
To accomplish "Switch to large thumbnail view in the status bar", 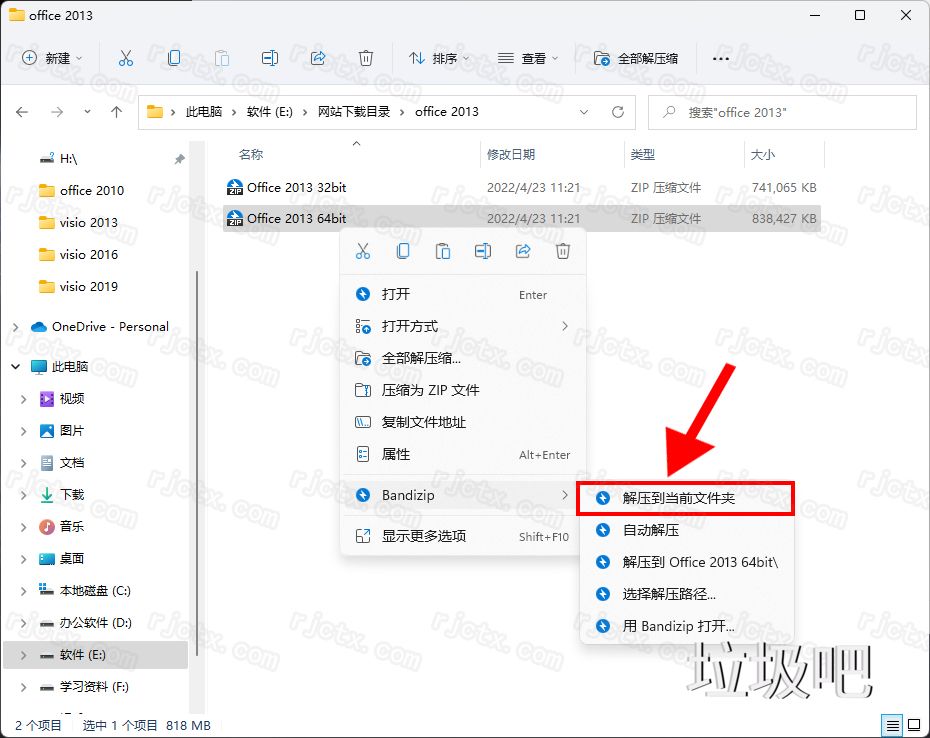I will point(913,725).
